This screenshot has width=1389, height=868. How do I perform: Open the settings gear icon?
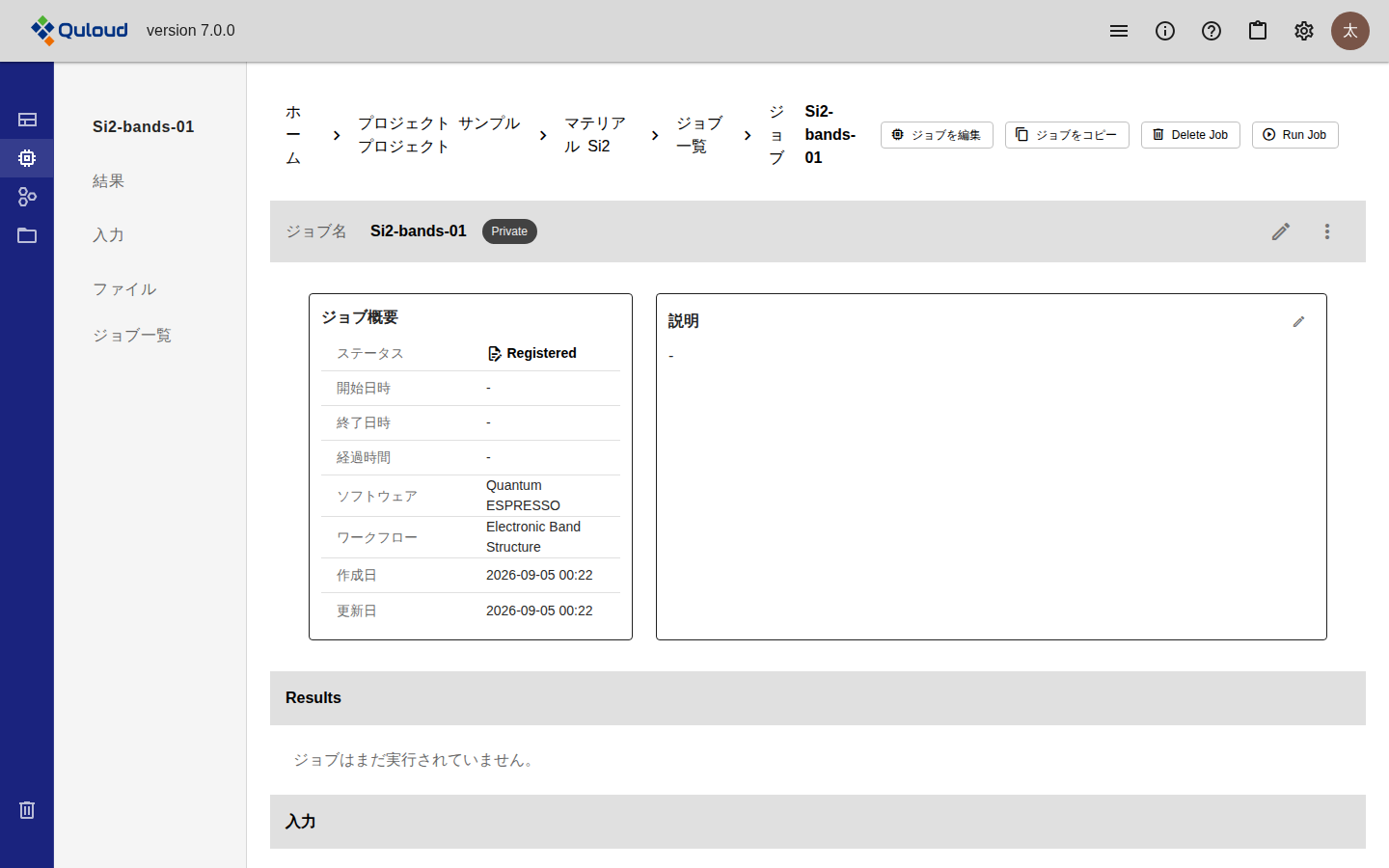[x=1304, y=31]
